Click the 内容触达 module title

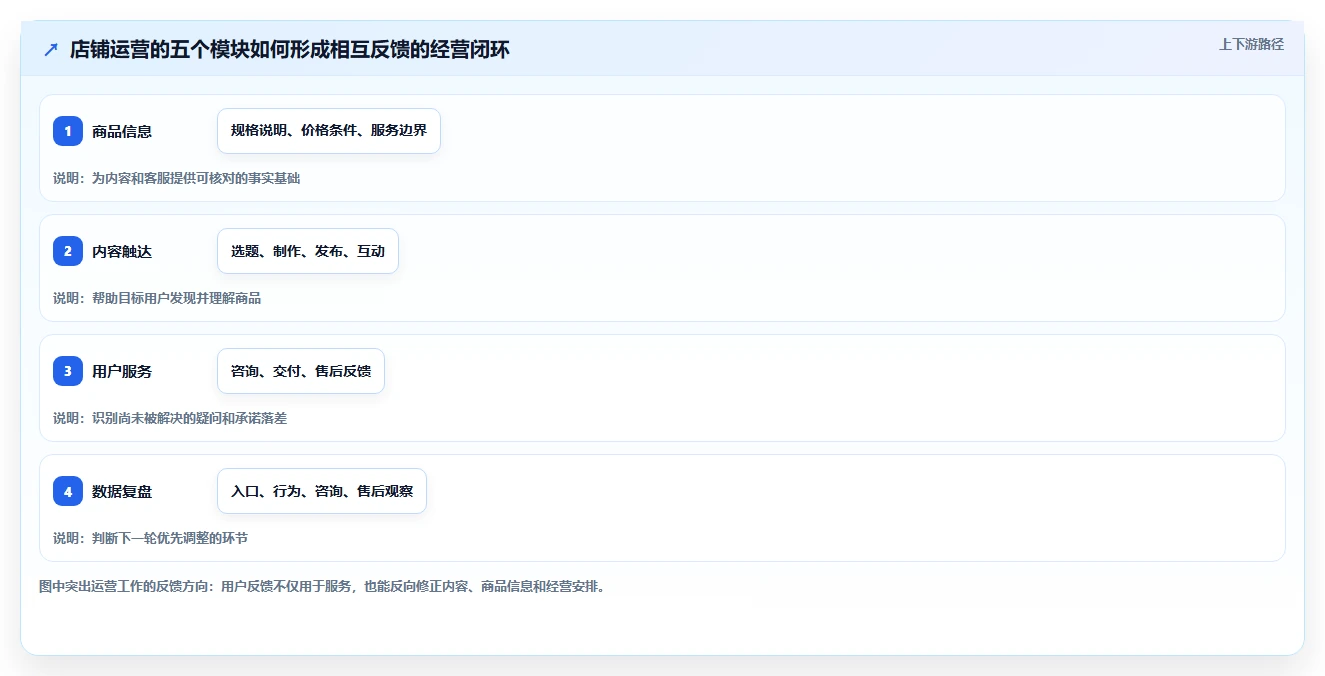[122, 252]
